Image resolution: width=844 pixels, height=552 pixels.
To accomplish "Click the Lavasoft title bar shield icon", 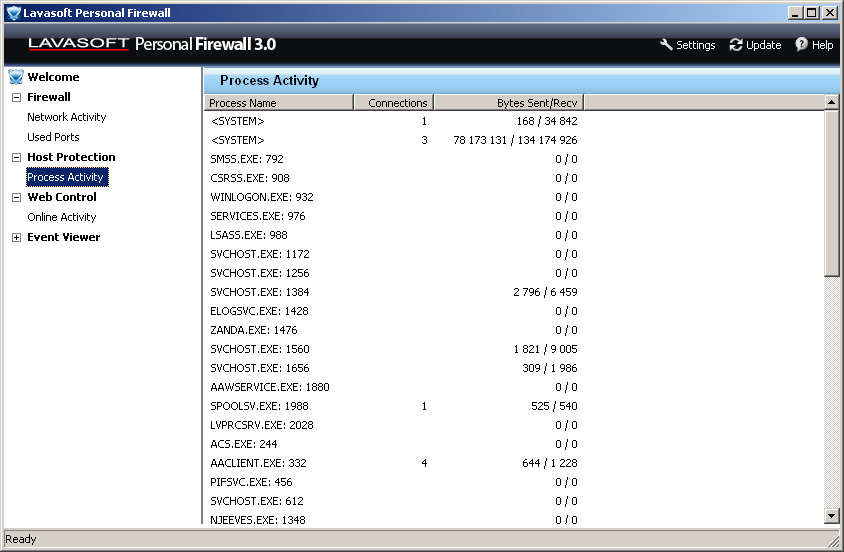I will pyautogui.click(x=13, y=13).
